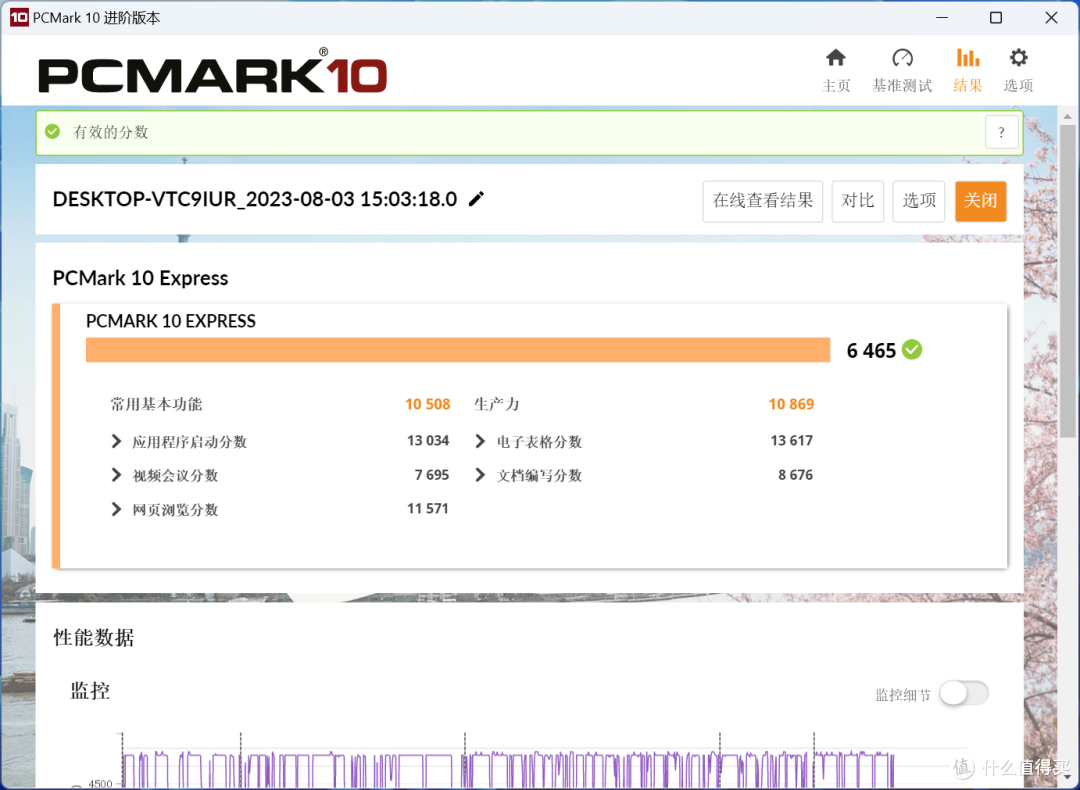Image resolution: width=1080 pixels, height=790 pixels.
Task: Click the 13 617 score value
Action: coord(791,441)
